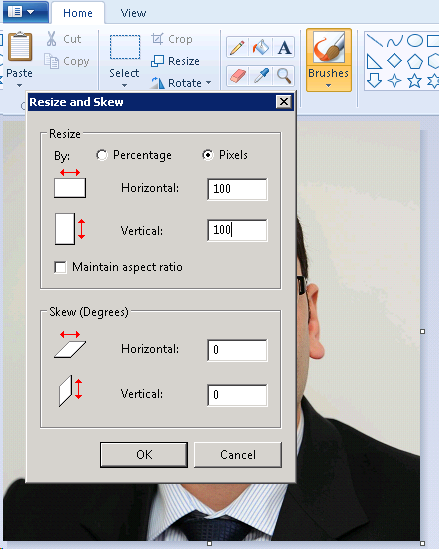Select the oval shape
The image size is (439, 549).
pyautogui.click(x=415, y=41)
